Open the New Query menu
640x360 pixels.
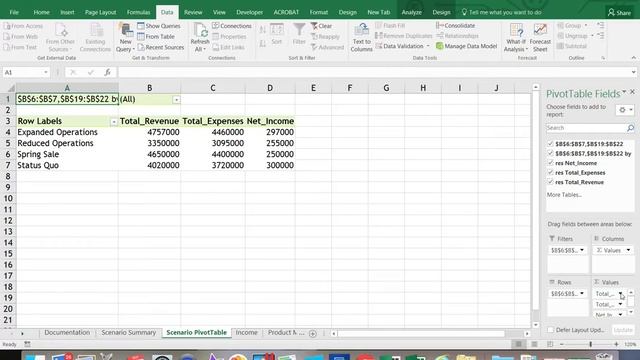tap(125, 37)
